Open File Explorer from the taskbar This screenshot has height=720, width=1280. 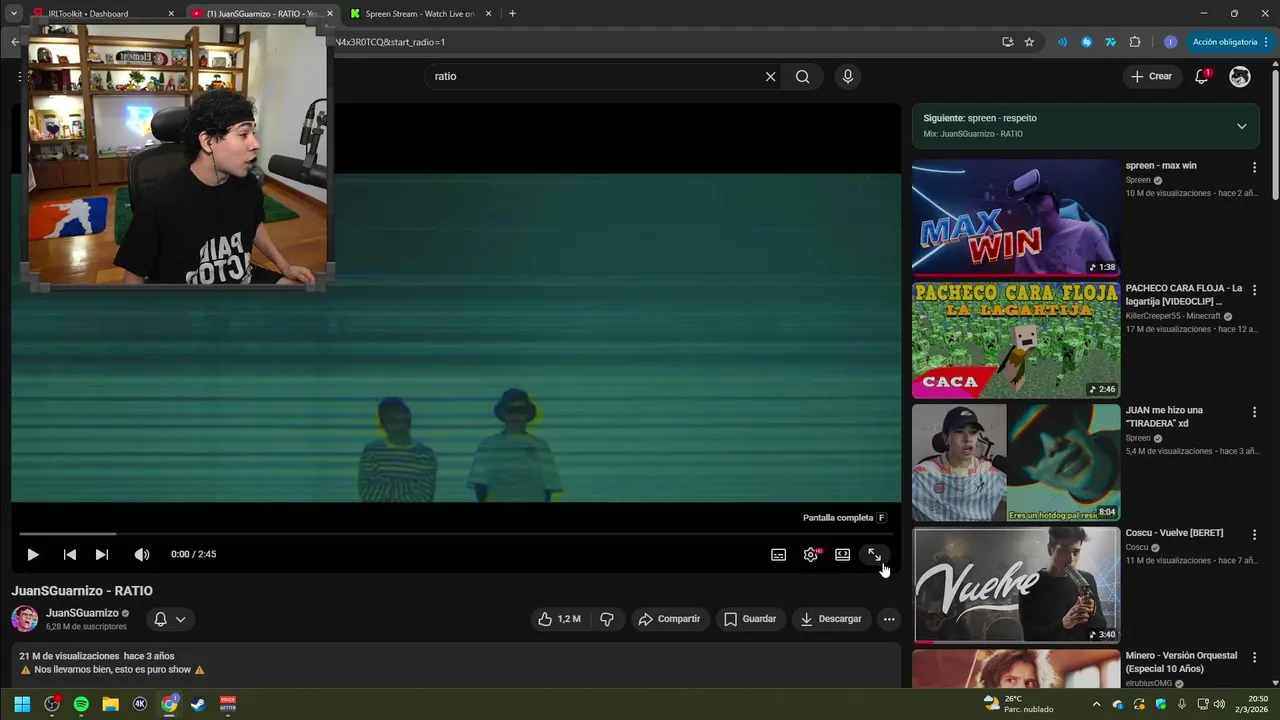[x=110, y=704]
